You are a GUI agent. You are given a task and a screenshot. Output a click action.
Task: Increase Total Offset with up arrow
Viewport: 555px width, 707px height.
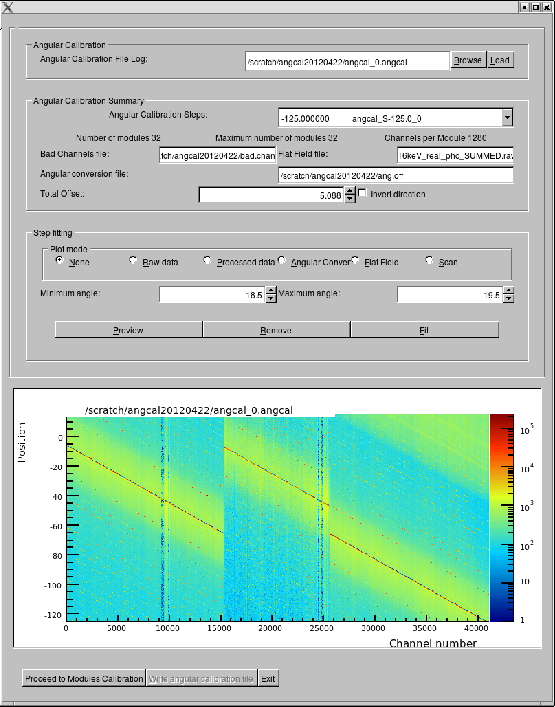pos(350,191)
